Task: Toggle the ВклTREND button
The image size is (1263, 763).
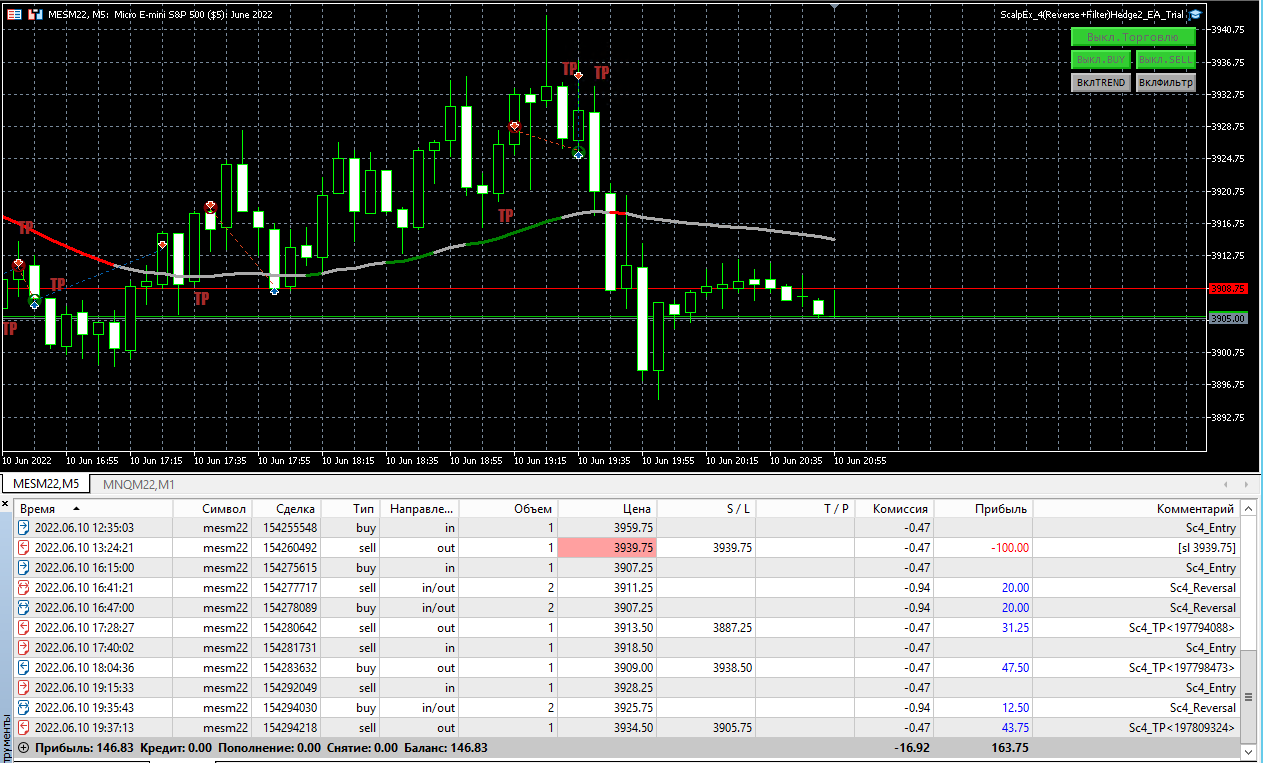Action: 1100,83
